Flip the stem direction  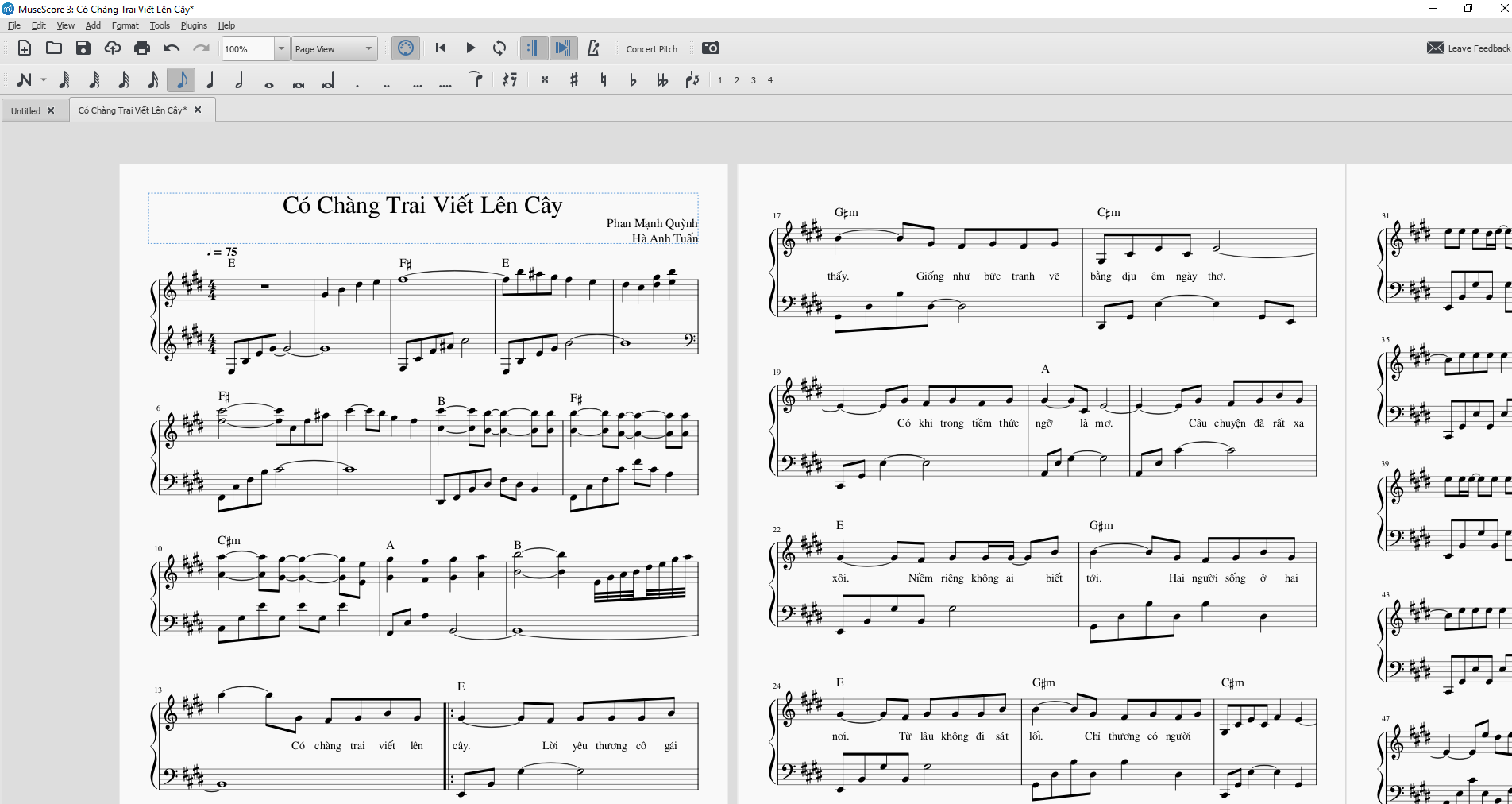coord(692,80)
